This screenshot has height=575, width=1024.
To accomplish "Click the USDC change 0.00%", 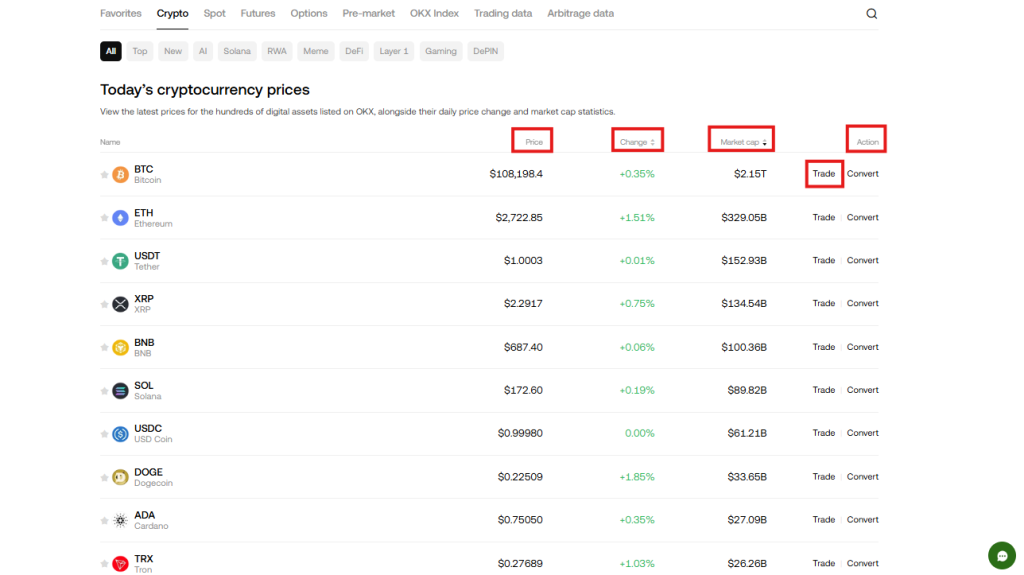I will coord(639,433).
